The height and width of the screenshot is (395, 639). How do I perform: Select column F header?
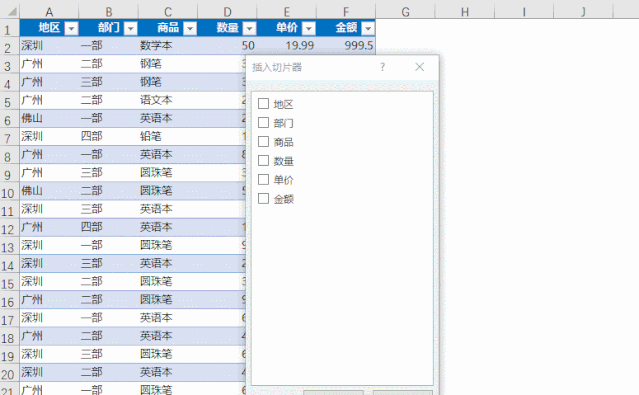click(346, 12)
